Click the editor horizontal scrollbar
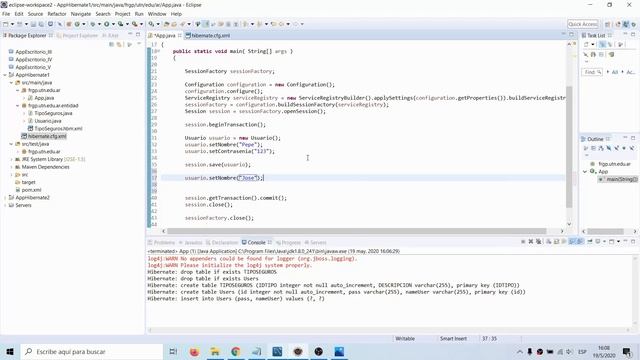640x360 pixels. pos(357,231)
